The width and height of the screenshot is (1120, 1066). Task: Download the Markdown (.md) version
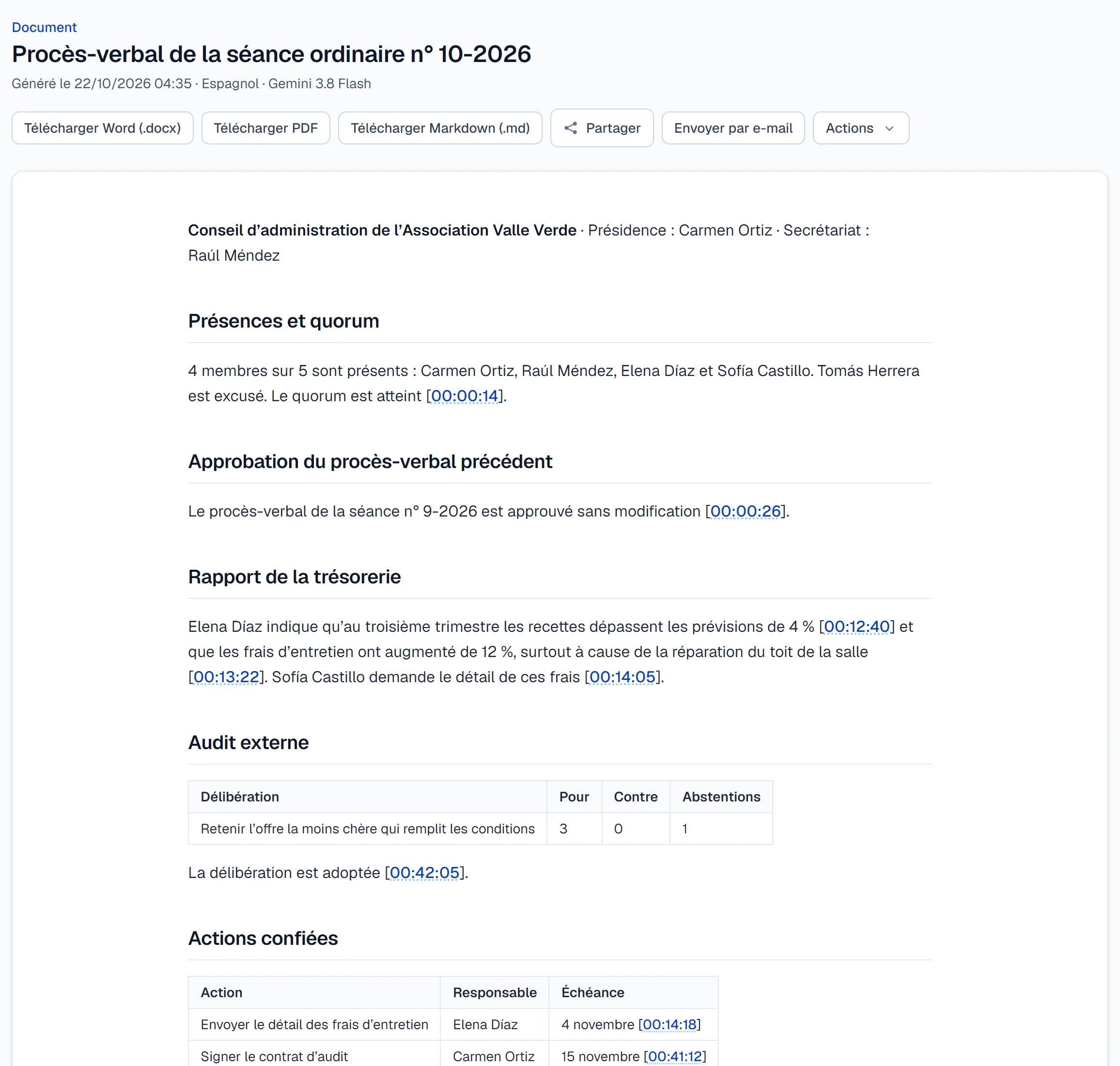(x=440, y=128)
